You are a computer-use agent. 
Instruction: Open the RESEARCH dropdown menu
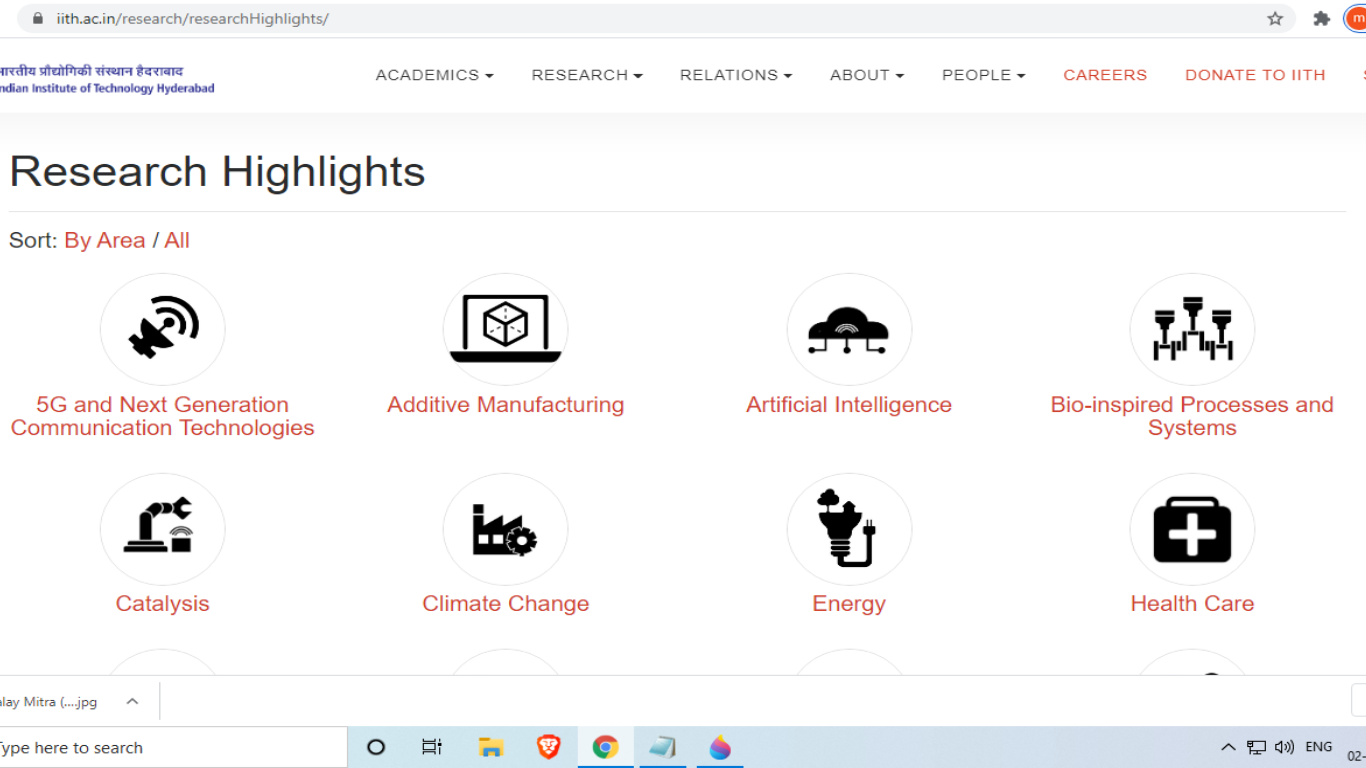(x=586, y=75)
